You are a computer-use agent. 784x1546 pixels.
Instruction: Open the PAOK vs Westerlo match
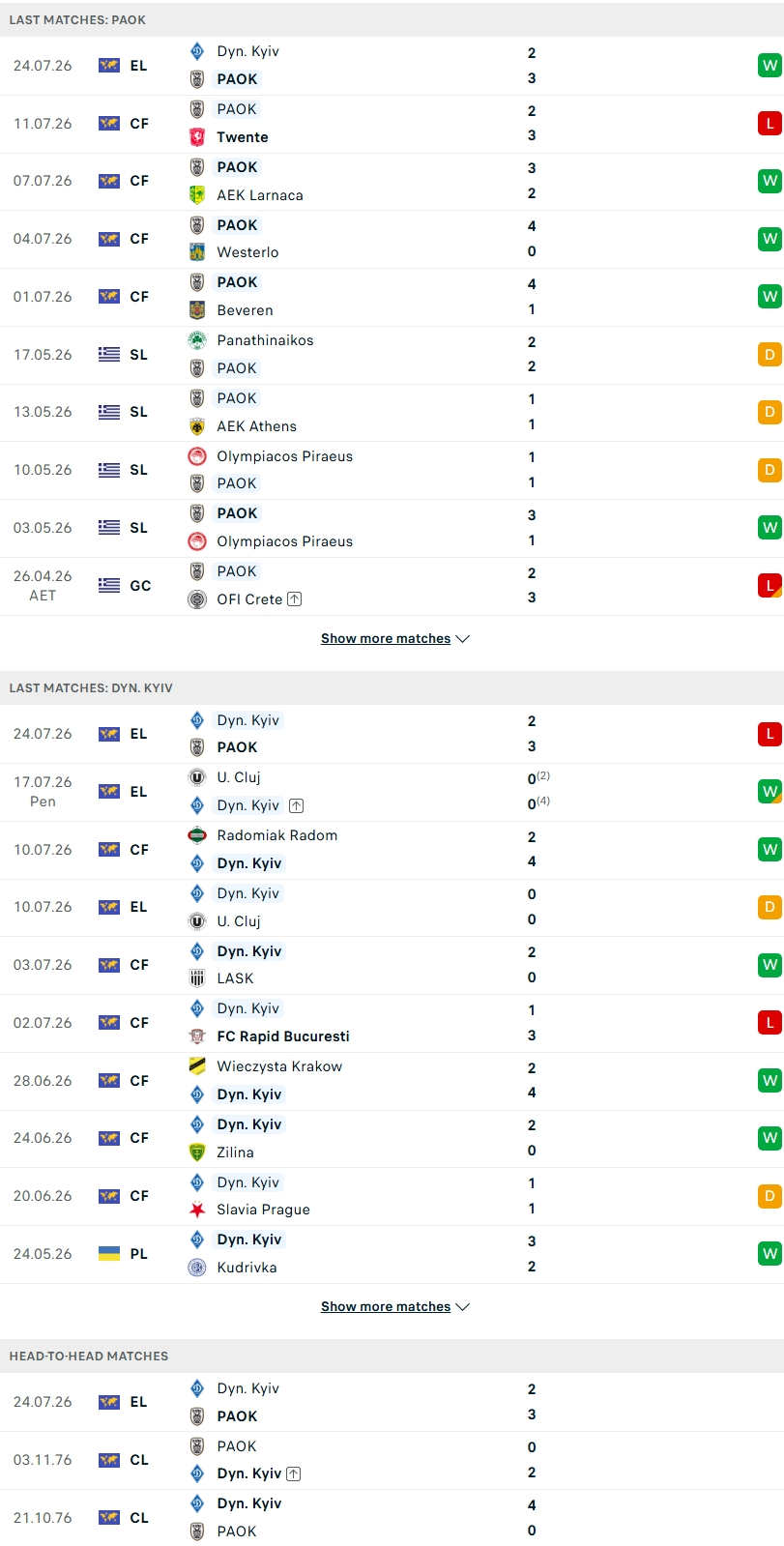coord(392,239)
